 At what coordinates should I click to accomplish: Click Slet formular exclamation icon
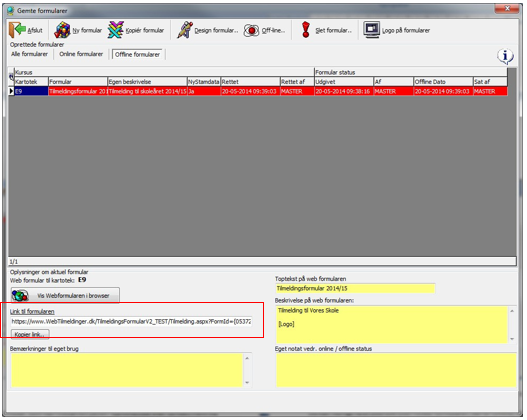[306, 30]
